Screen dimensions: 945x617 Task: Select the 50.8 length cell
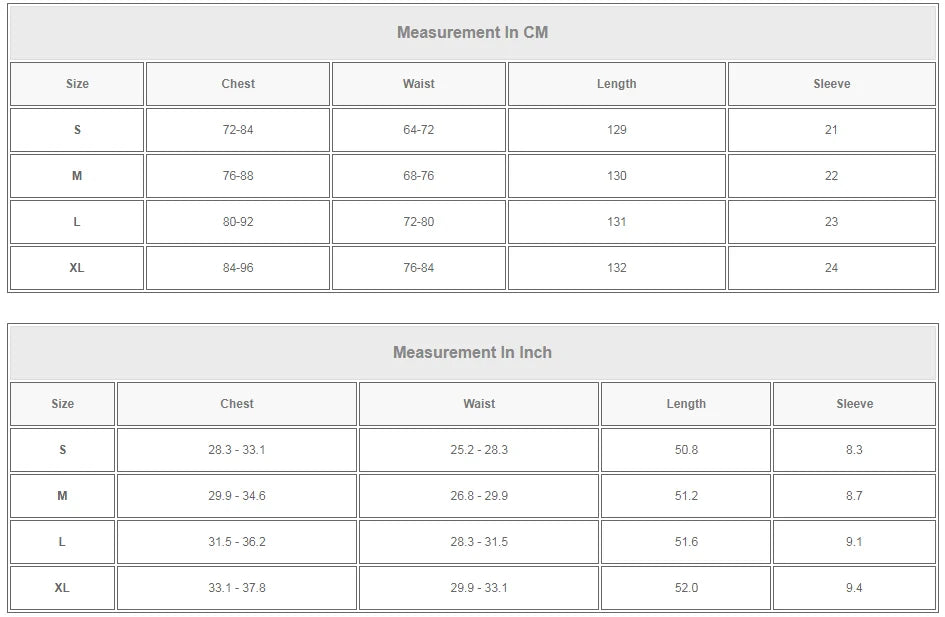tap(686, 449)
